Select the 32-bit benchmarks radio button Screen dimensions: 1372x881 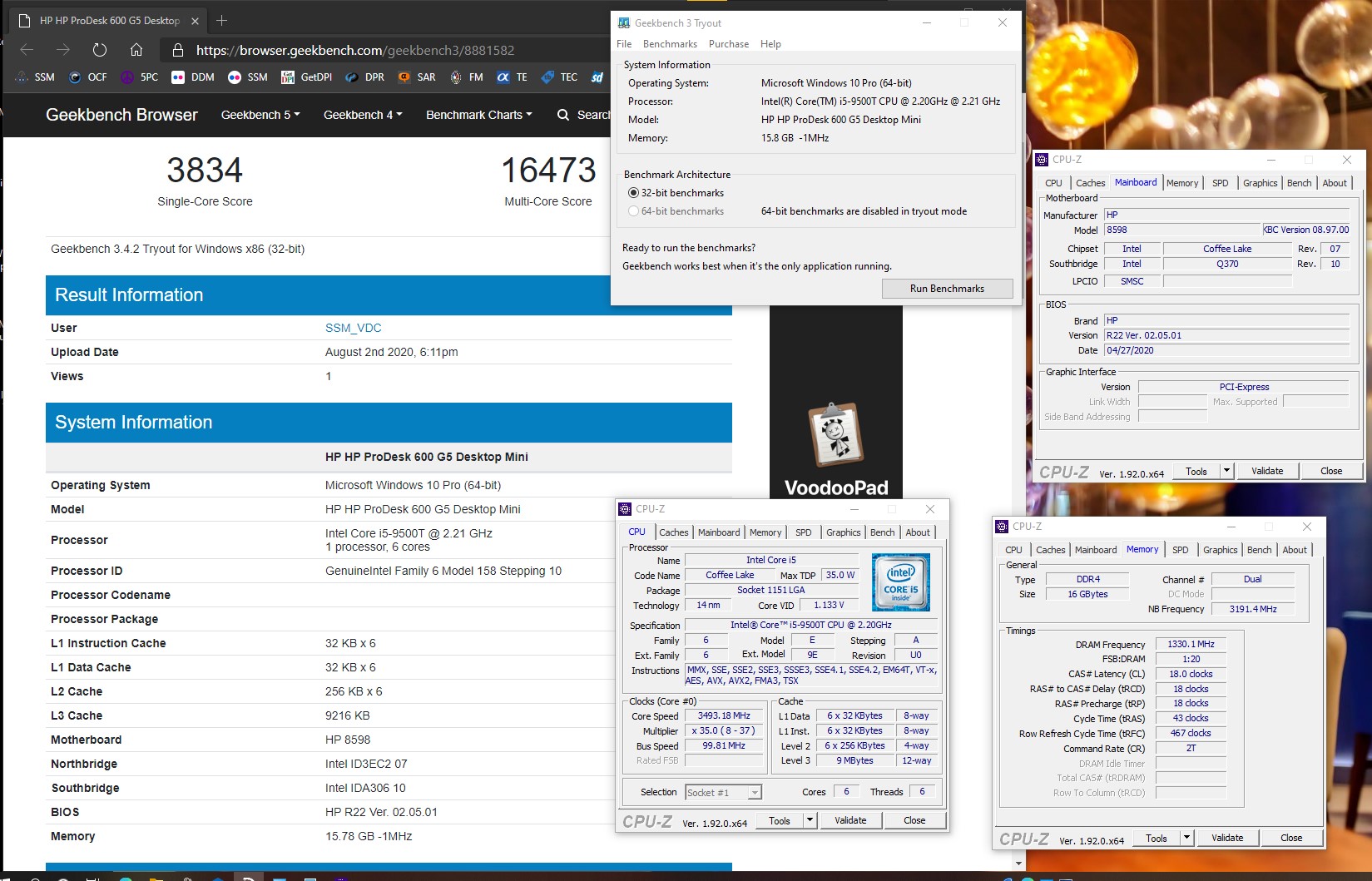[633, 193]
